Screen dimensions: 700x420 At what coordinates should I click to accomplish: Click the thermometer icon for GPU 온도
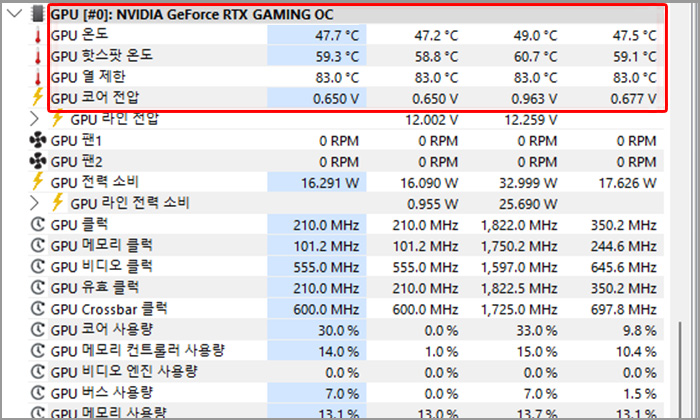pyautogui.click(x=38, y=35)
